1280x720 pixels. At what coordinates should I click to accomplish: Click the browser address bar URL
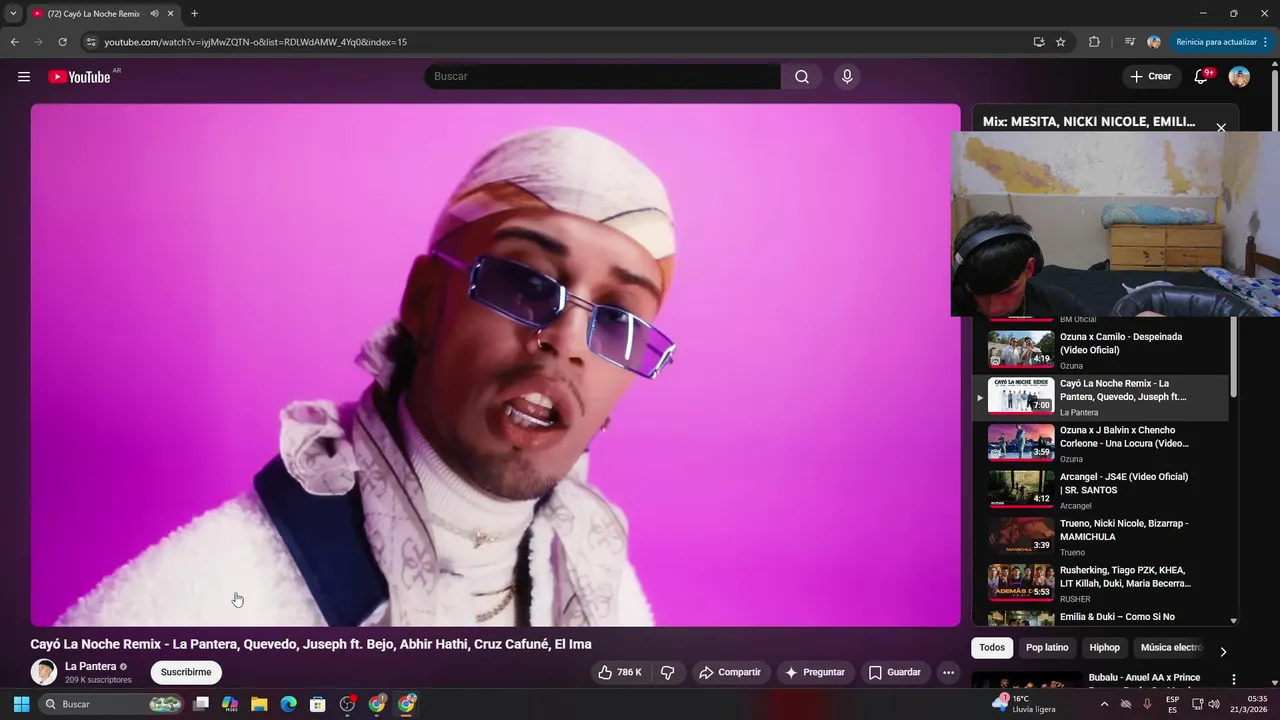(255, 42)
